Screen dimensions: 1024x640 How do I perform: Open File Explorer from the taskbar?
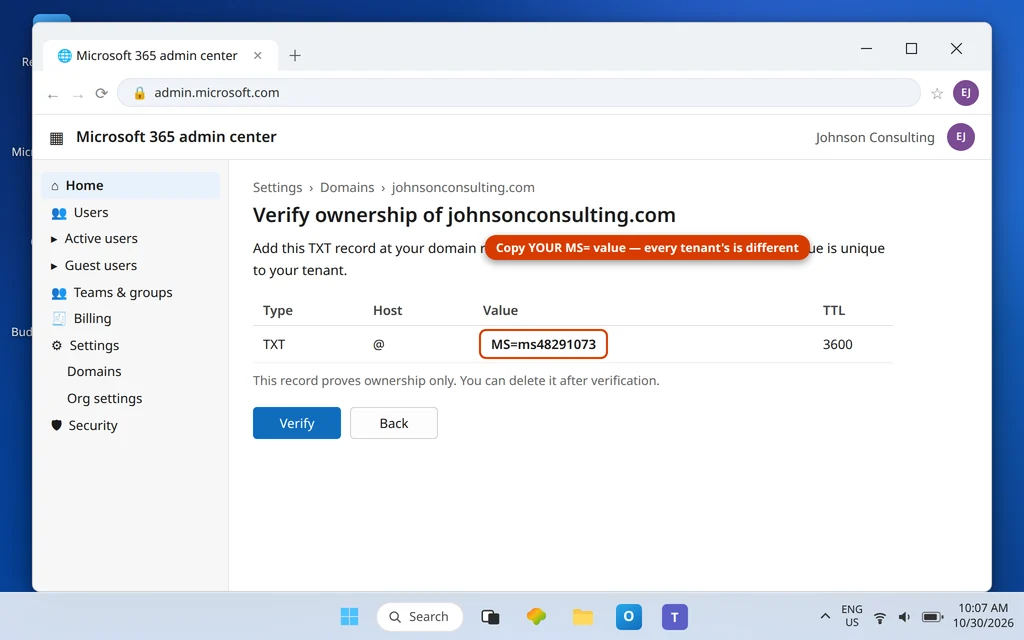[x=583, y=616]
